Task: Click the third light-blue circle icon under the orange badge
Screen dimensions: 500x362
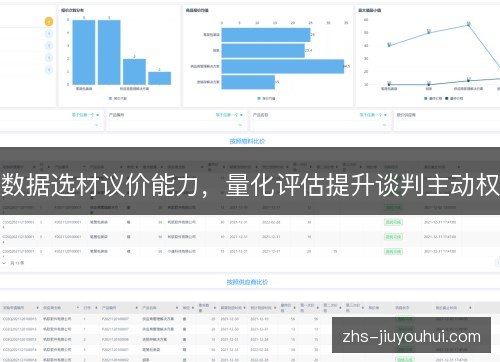Action: tap(49, 58)
